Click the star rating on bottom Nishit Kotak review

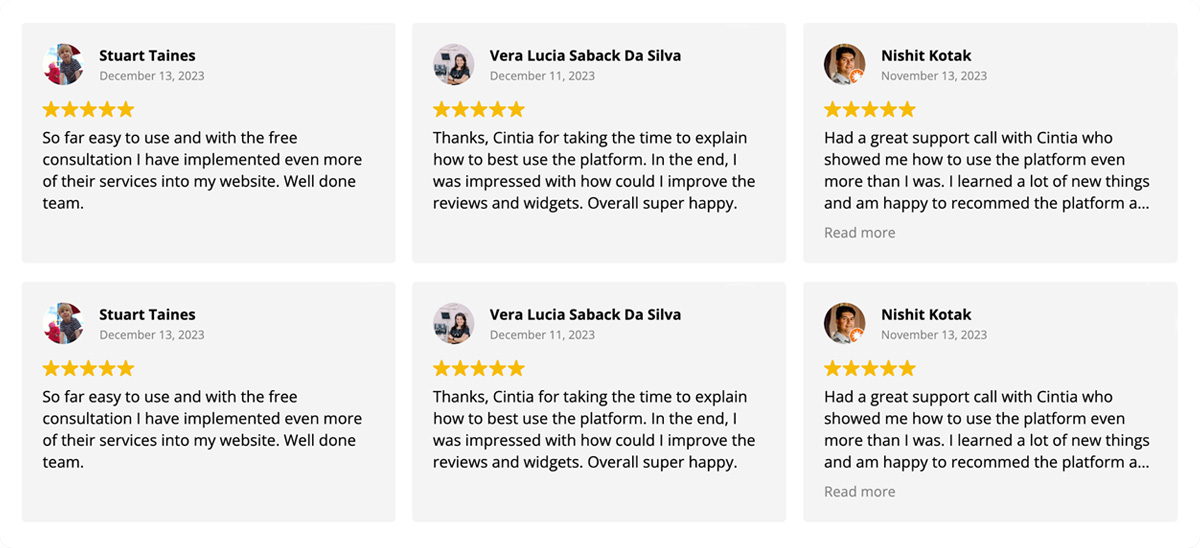[869, 368]
